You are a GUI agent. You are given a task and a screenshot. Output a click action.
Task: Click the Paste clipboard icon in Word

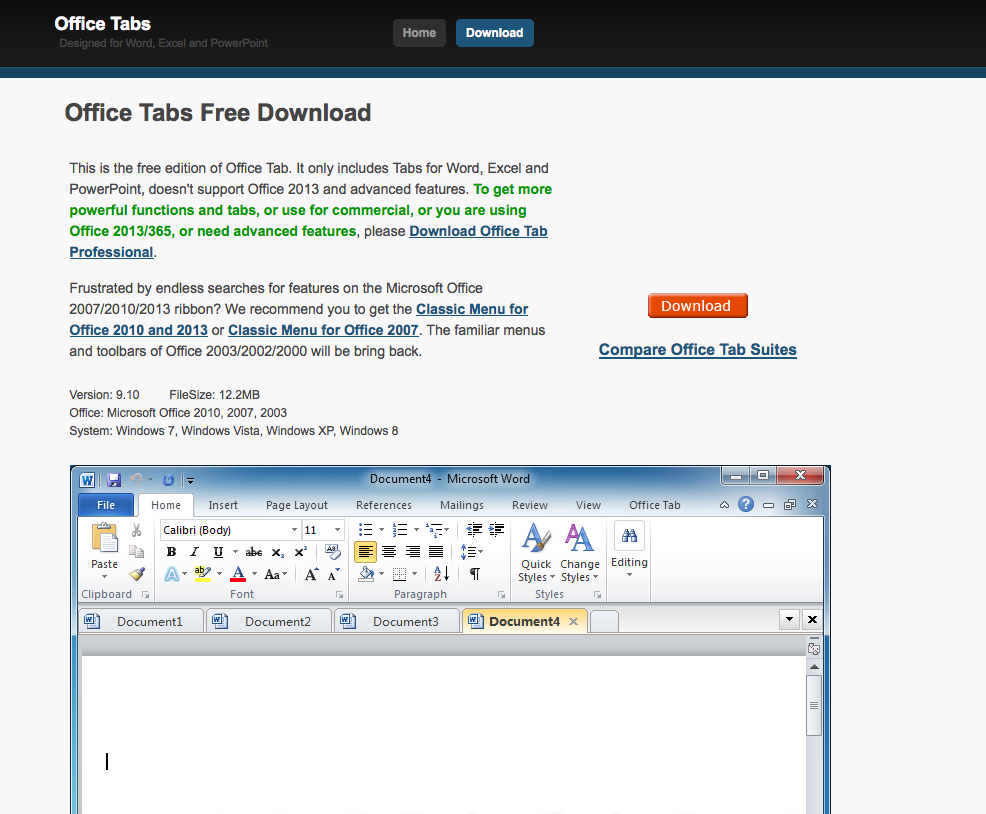104,538
